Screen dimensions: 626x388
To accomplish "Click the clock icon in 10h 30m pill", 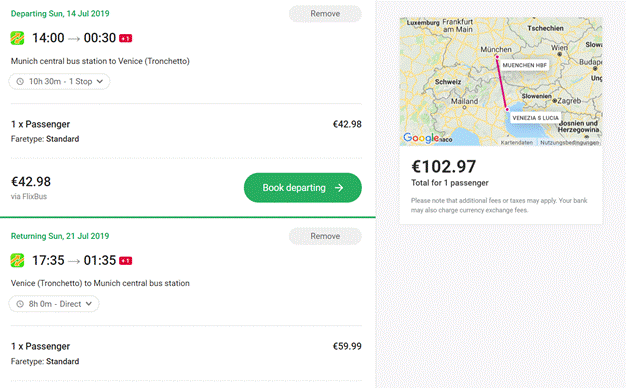I will [x=20, y=81].
